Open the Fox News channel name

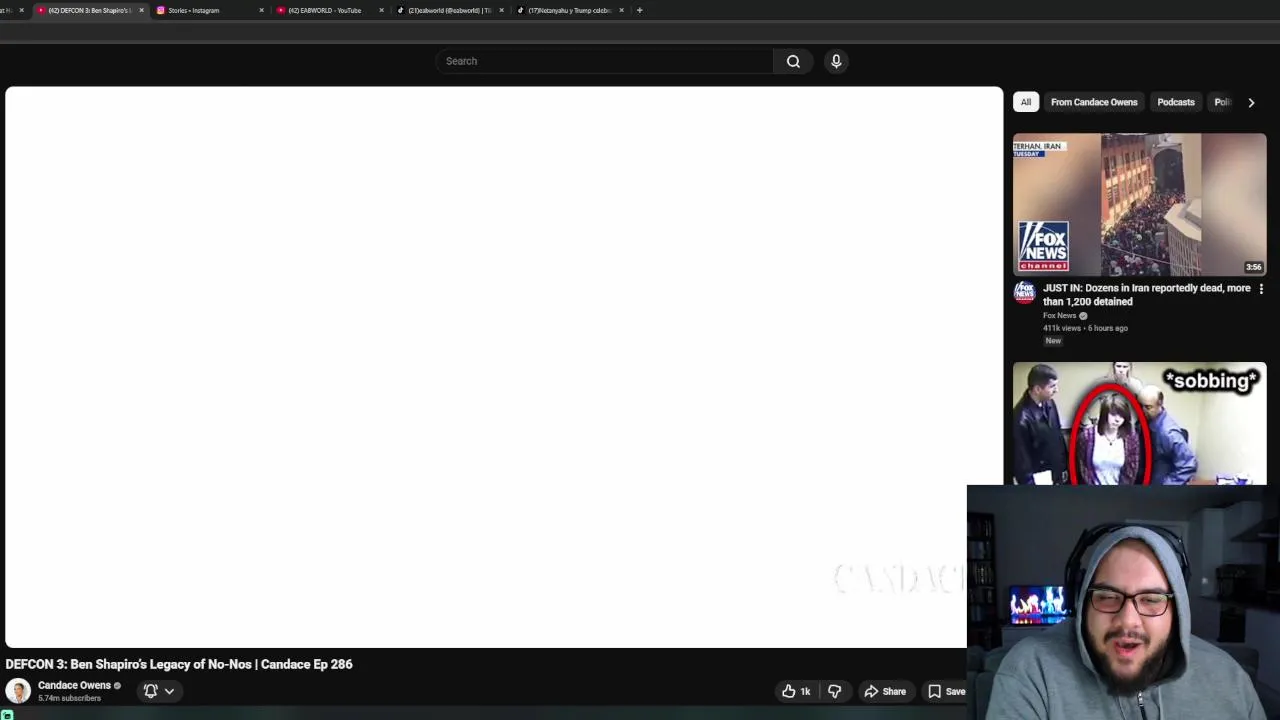point(1059,315)
